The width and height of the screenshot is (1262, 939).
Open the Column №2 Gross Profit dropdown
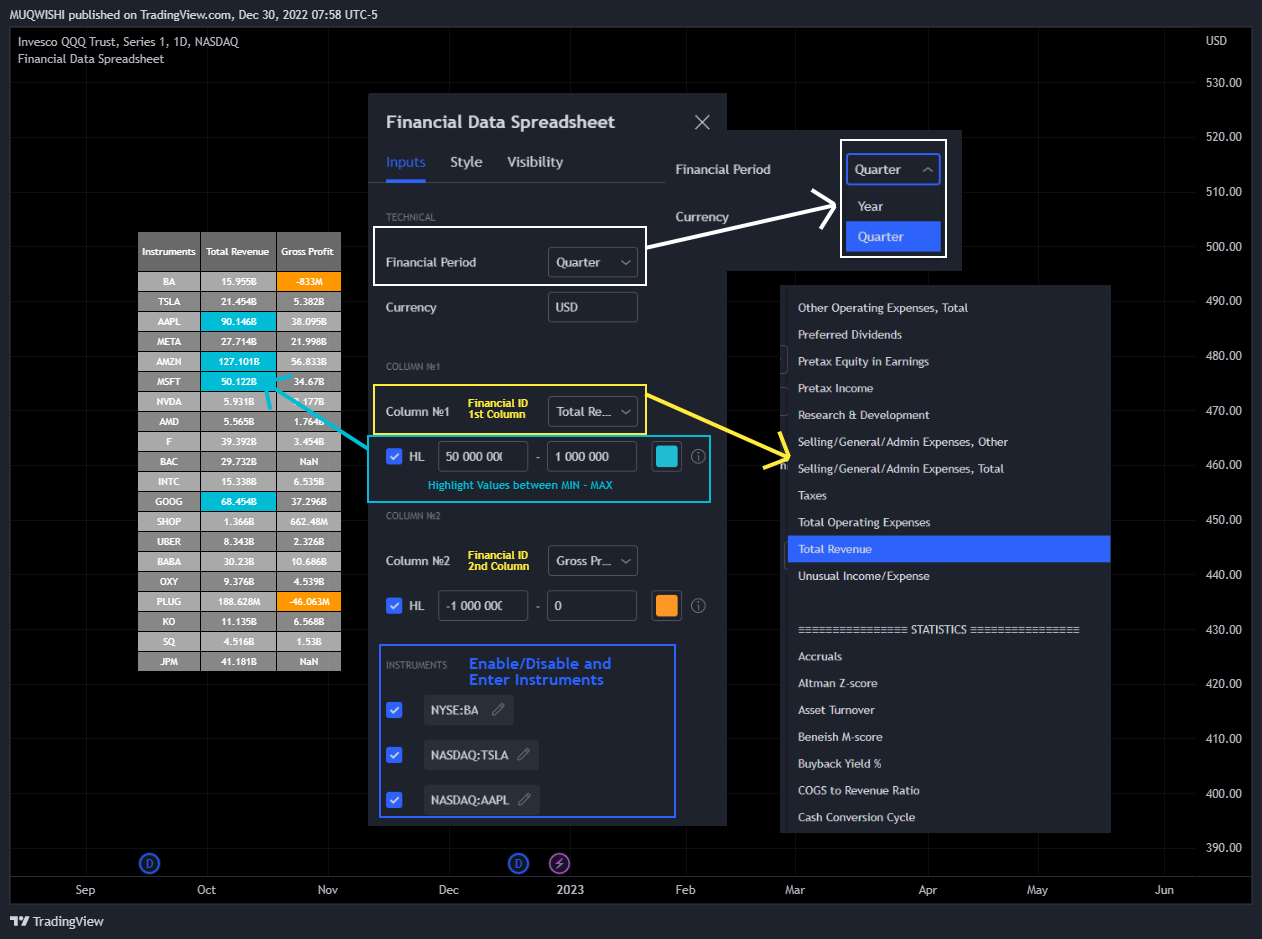click(x=593, y=561)
